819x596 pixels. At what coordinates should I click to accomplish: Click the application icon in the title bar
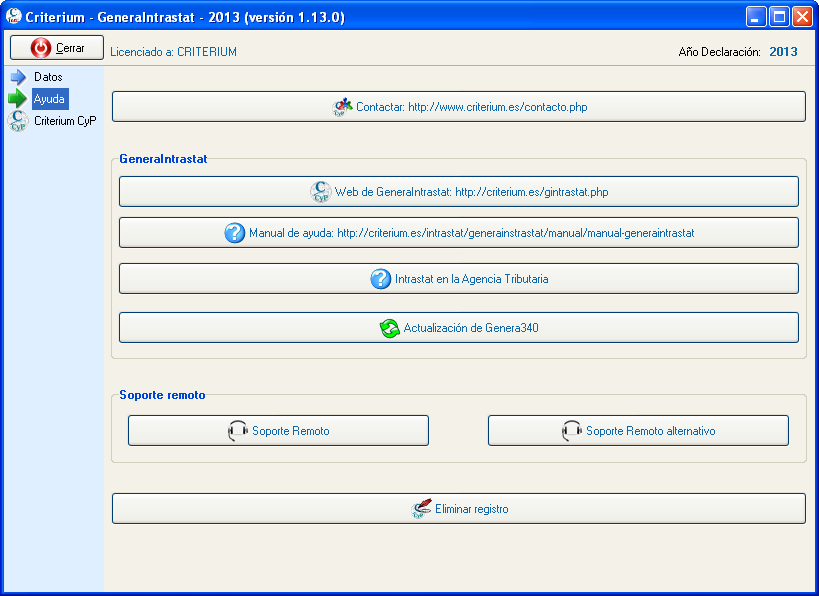[14, 16]
